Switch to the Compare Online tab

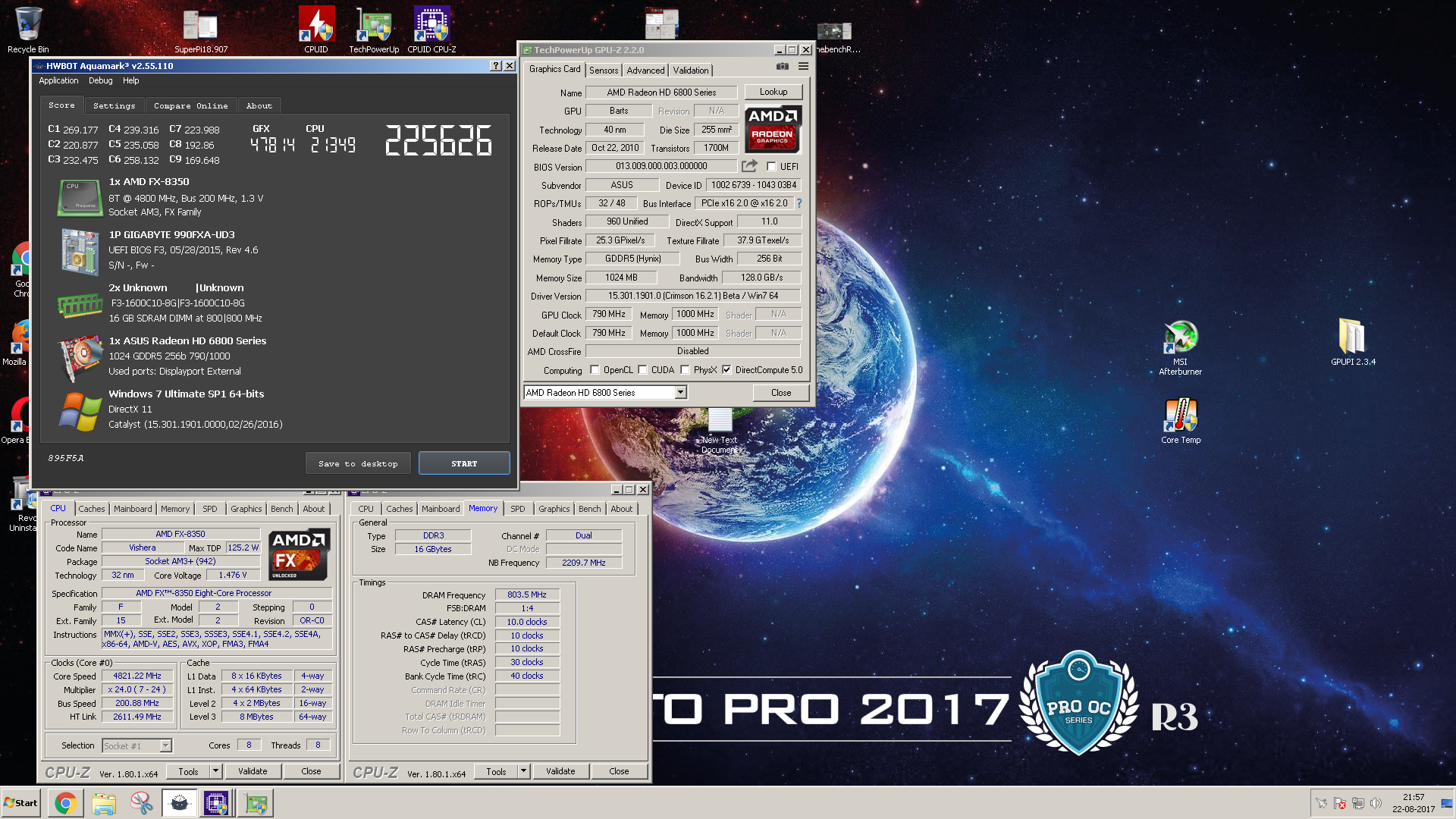pos(190,106)
